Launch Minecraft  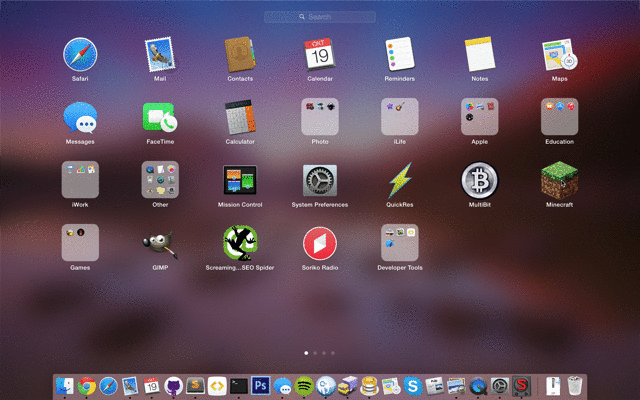[x=560, y=180]
